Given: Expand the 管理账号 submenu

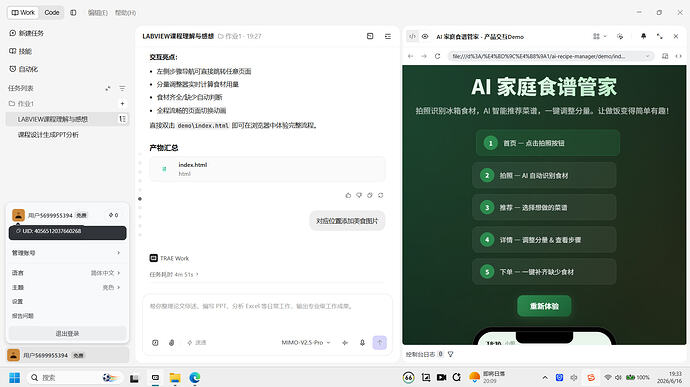Looking at the screenshot, I should (x=66, y=253).
